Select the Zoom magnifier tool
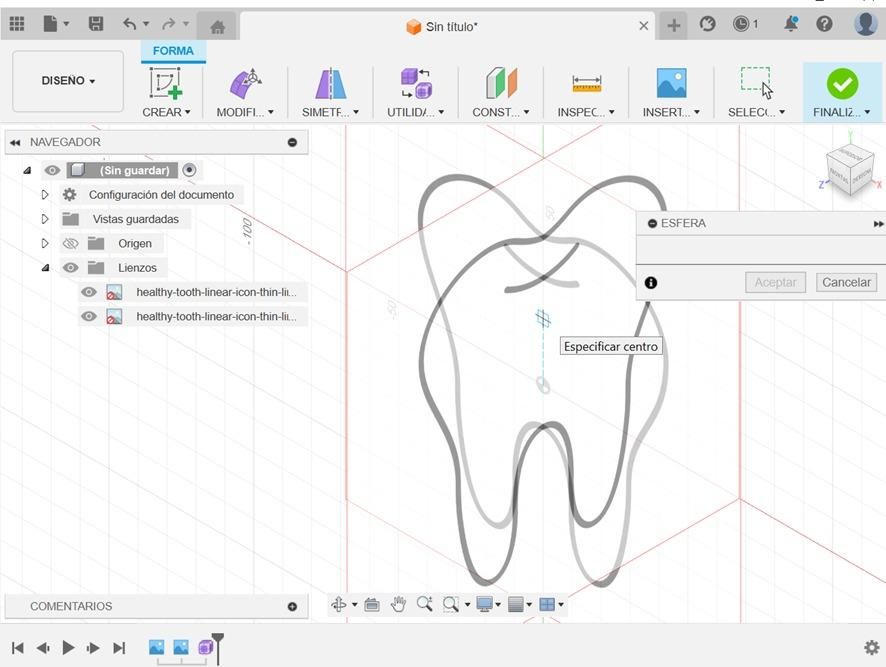886x667 pixels. coord(424,604)
